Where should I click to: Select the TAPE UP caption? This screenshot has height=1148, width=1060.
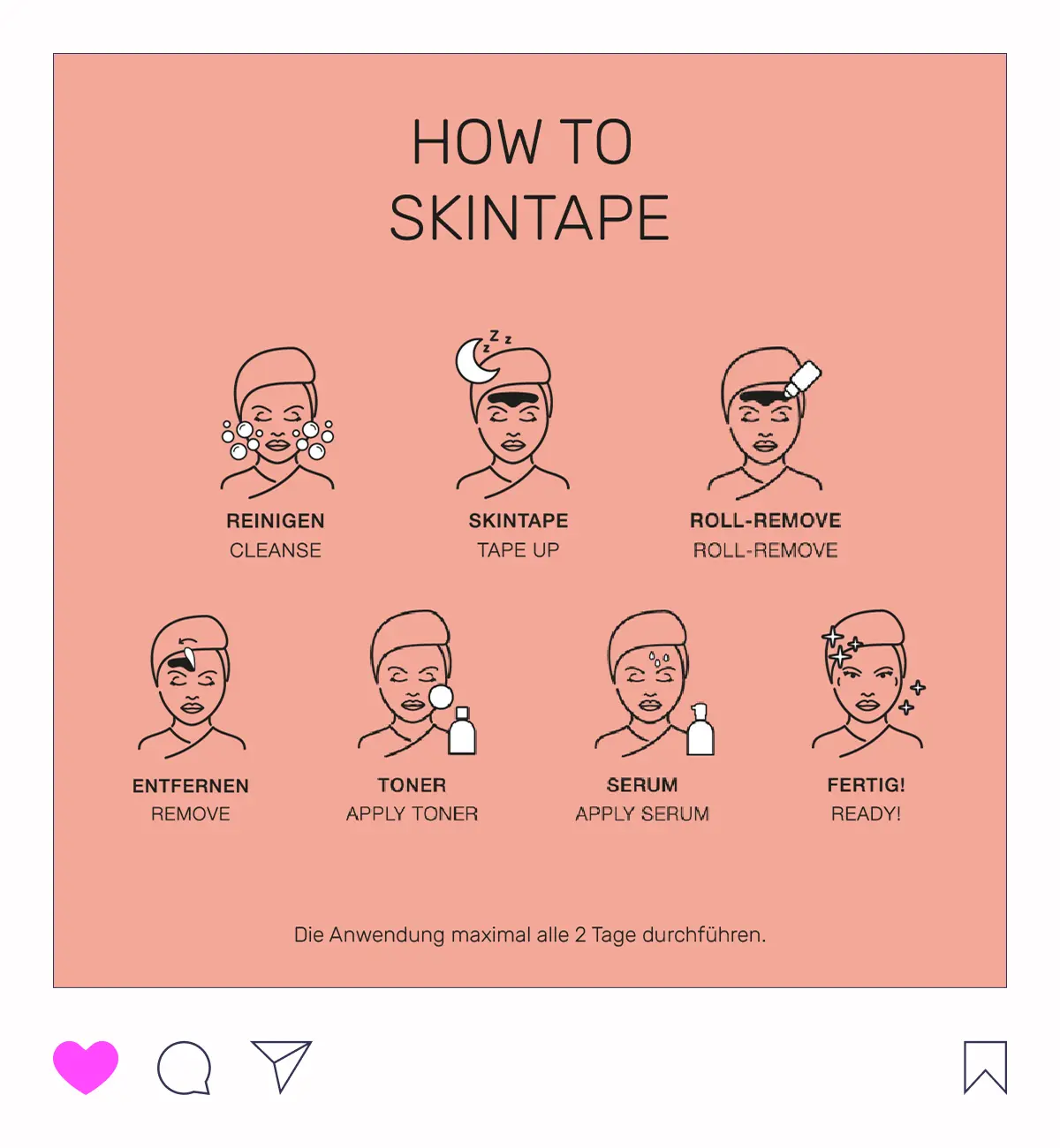(519, 550)
